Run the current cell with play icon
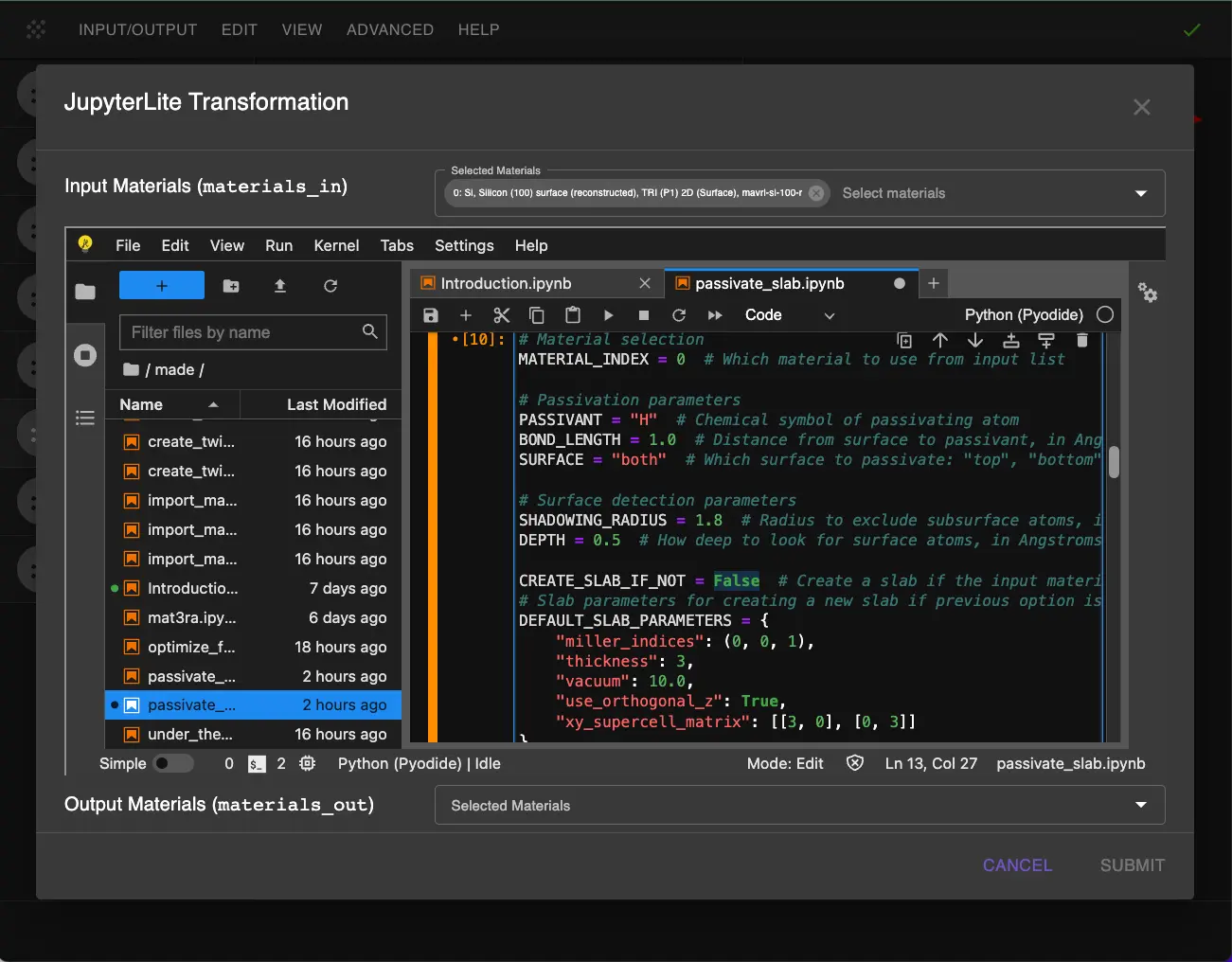This screenshot has width=1232, height=962. (x=608, y=315)
